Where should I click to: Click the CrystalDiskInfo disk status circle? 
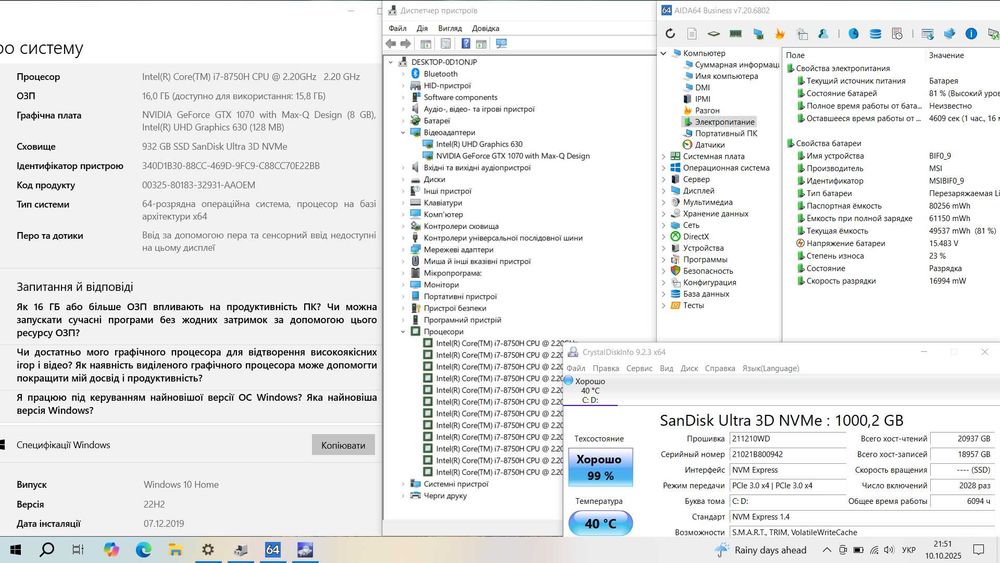[569, 381]
